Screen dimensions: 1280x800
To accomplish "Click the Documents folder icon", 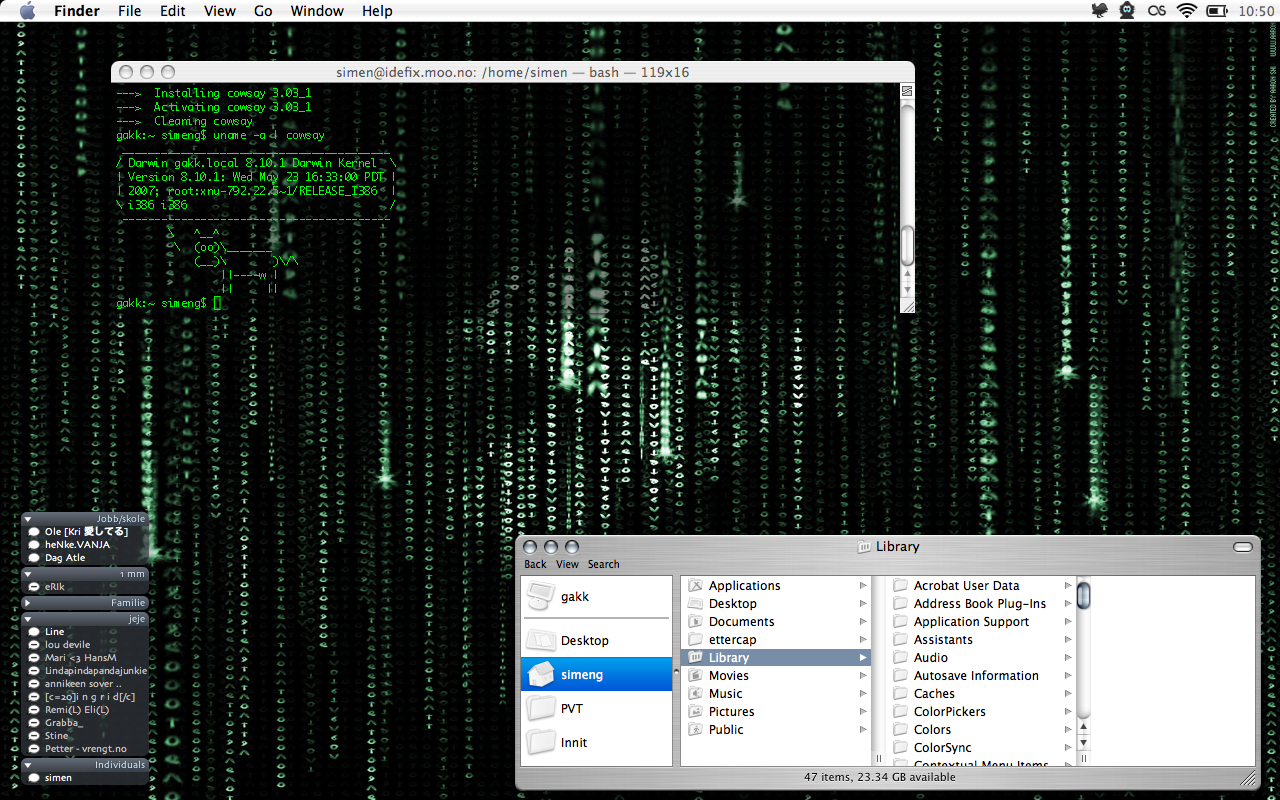I will click(696, 622).
